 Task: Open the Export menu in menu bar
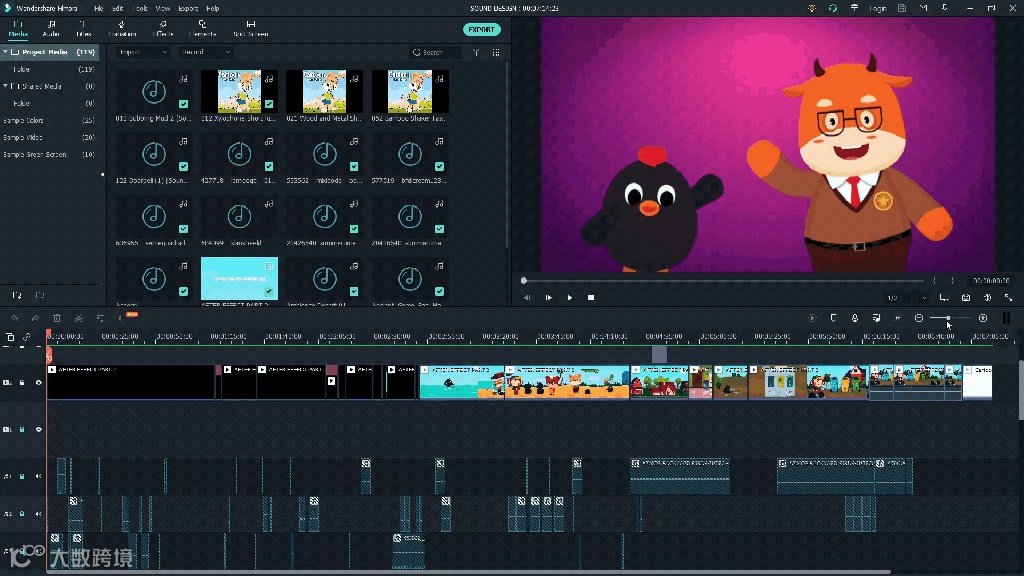[x=188, y=8]
